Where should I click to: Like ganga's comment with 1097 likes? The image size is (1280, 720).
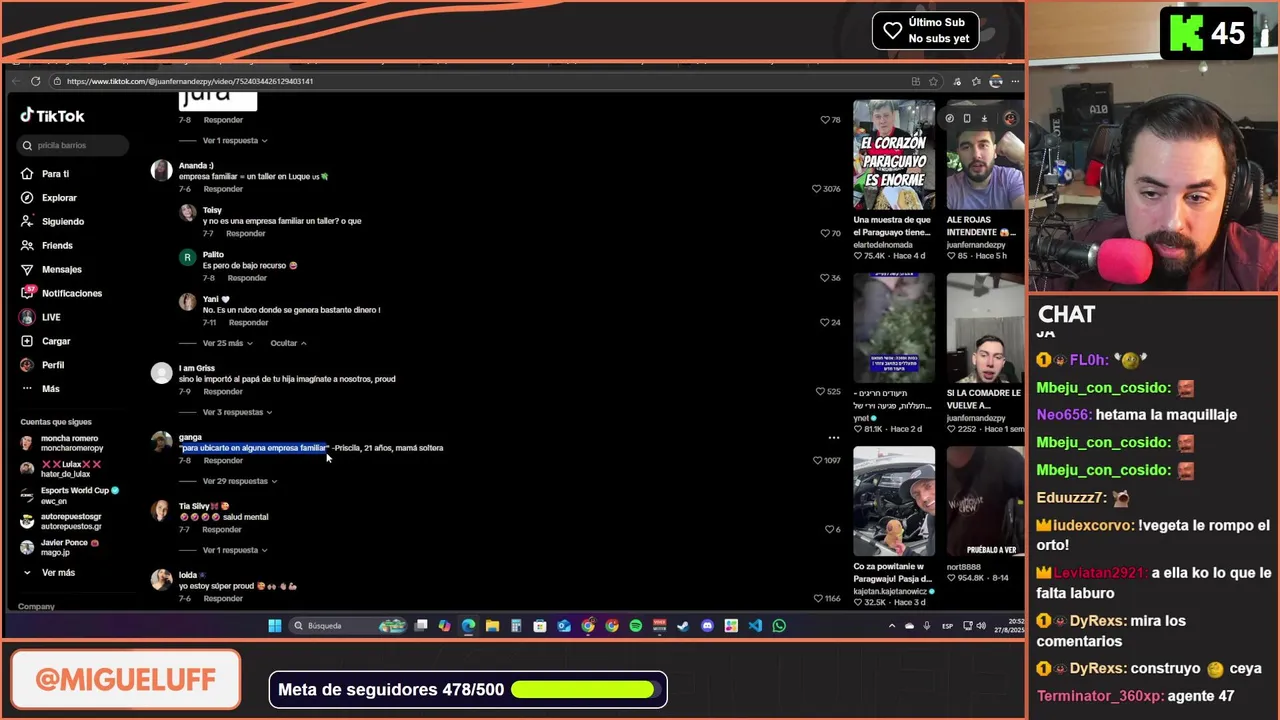tap(817, 460)
